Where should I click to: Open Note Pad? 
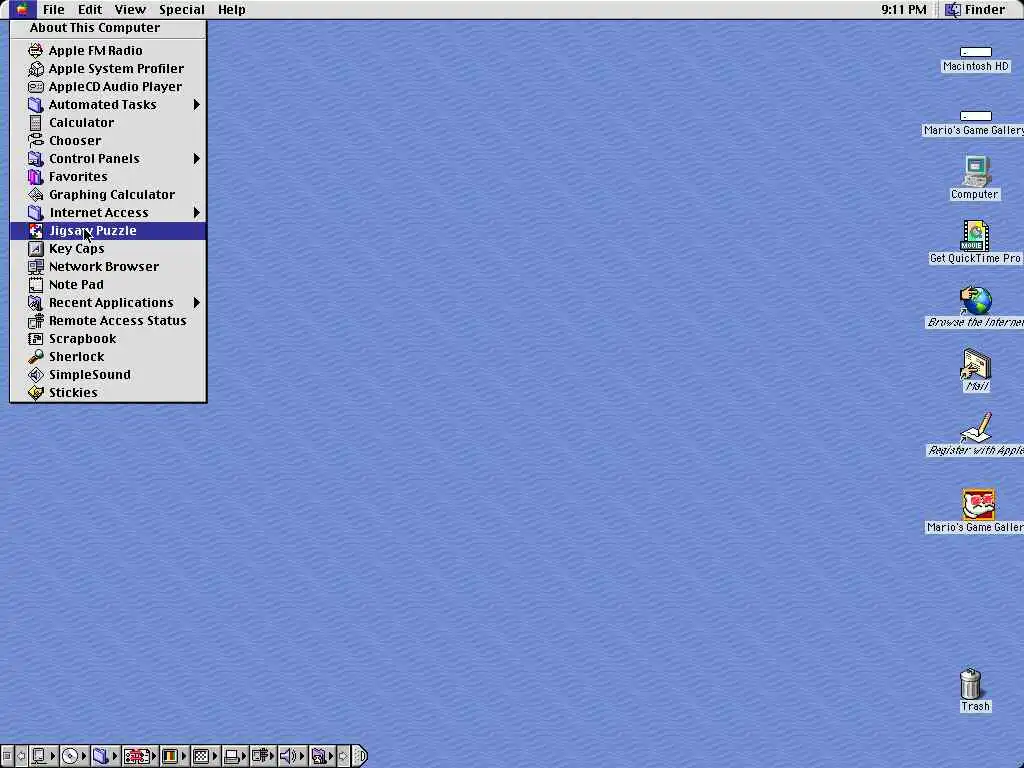pos(108,285)
